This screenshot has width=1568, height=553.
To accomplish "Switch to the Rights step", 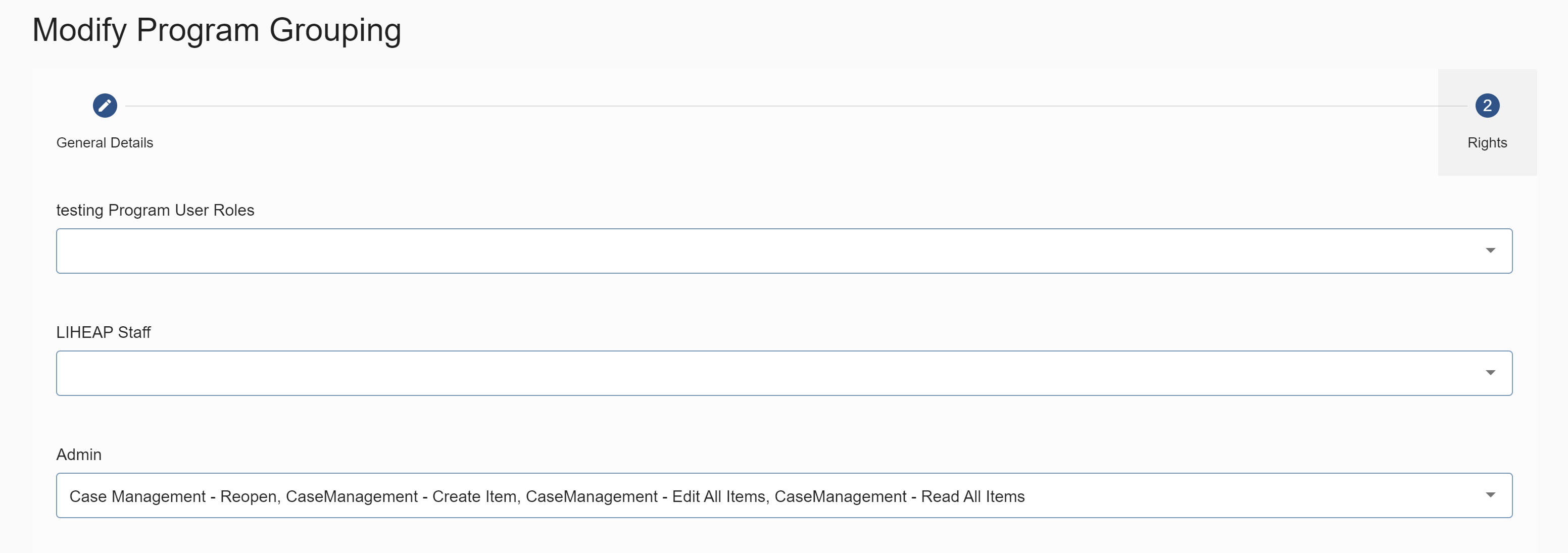I will [x=1487, y=142].
